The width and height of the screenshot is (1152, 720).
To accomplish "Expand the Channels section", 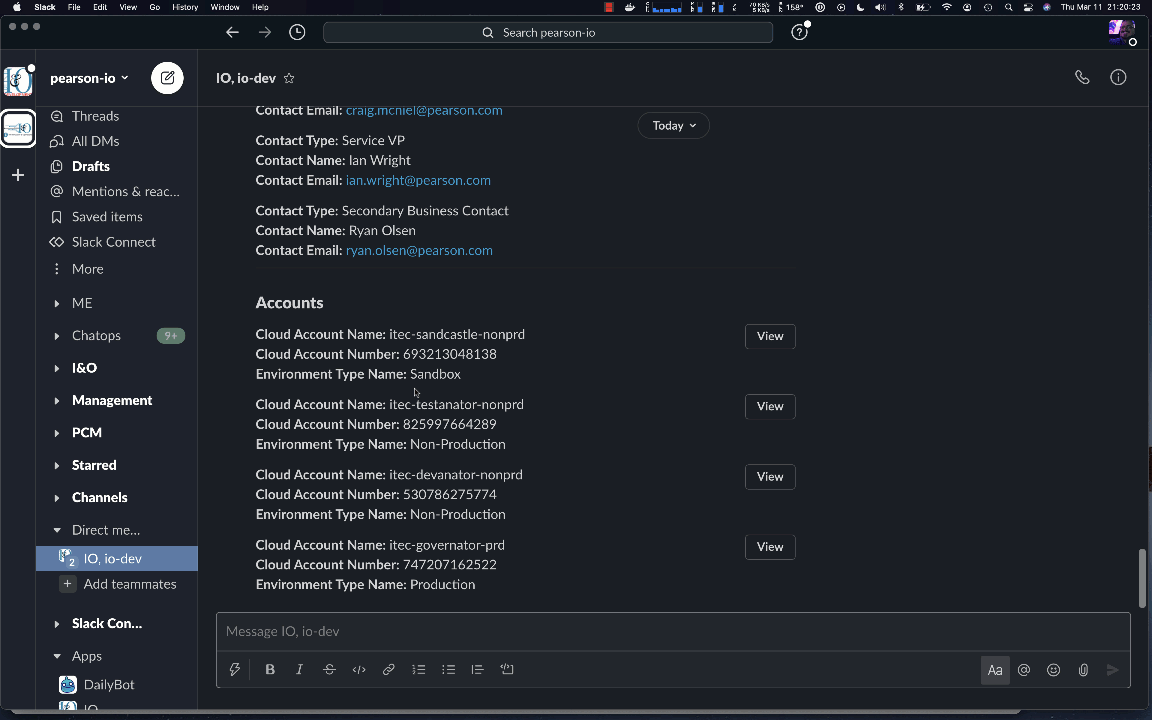I will point(57,497).
